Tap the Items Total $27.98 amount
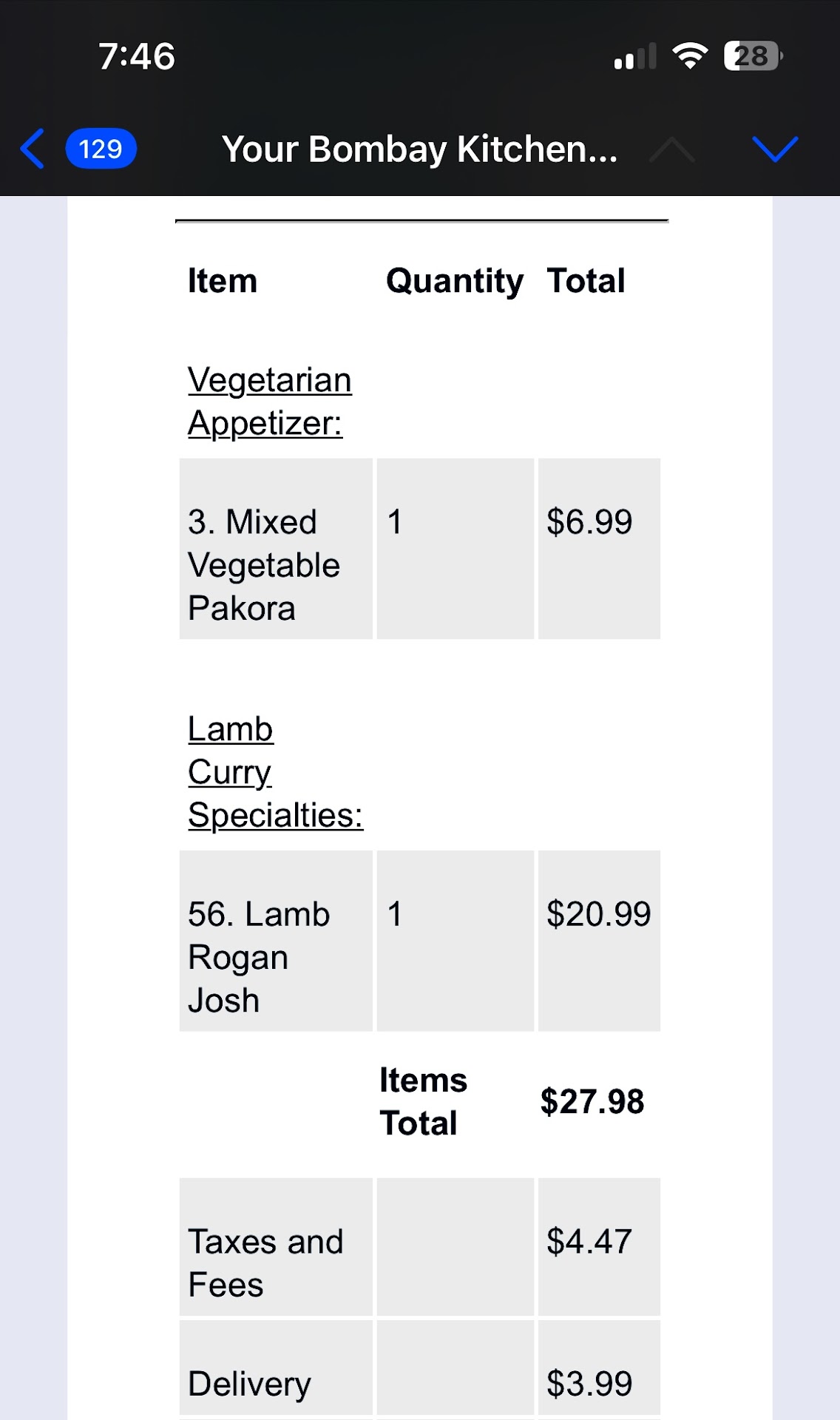 point(592,1101)
